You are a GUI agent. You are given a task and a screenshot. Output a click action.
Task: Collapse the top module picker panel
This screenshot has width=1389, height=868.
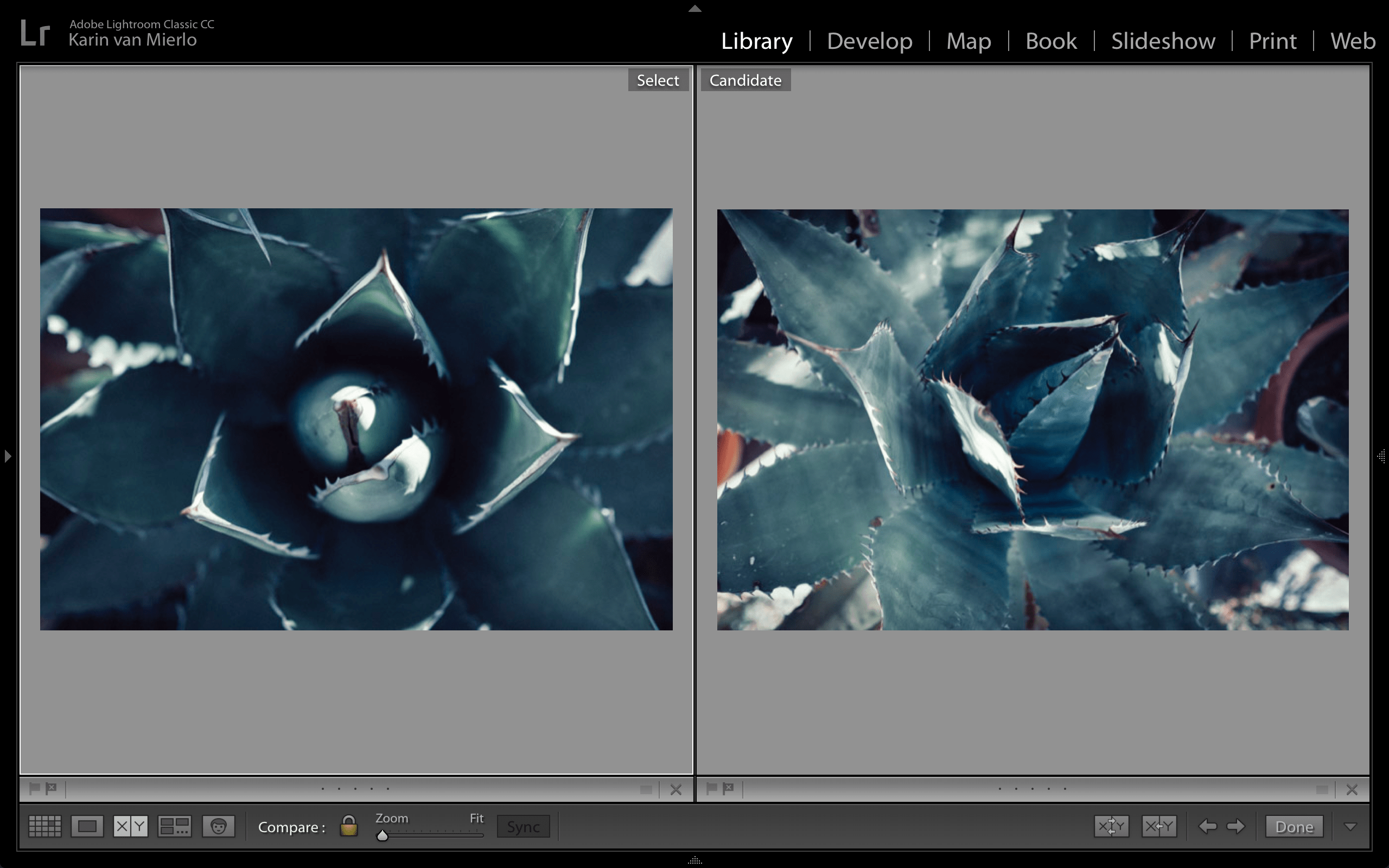pos(695,9)
